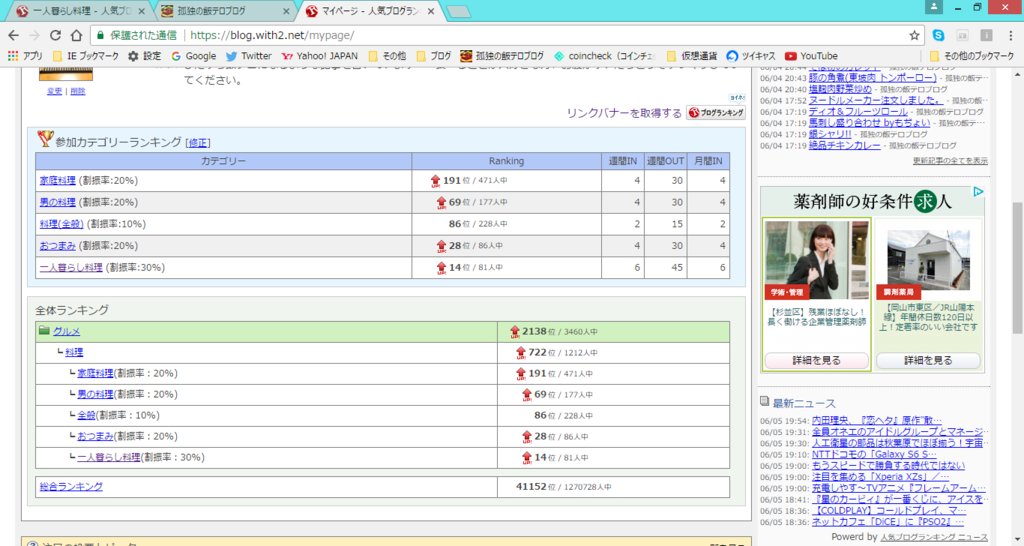
Task: Open the Twitter bookmark
Action: (249, 56)
